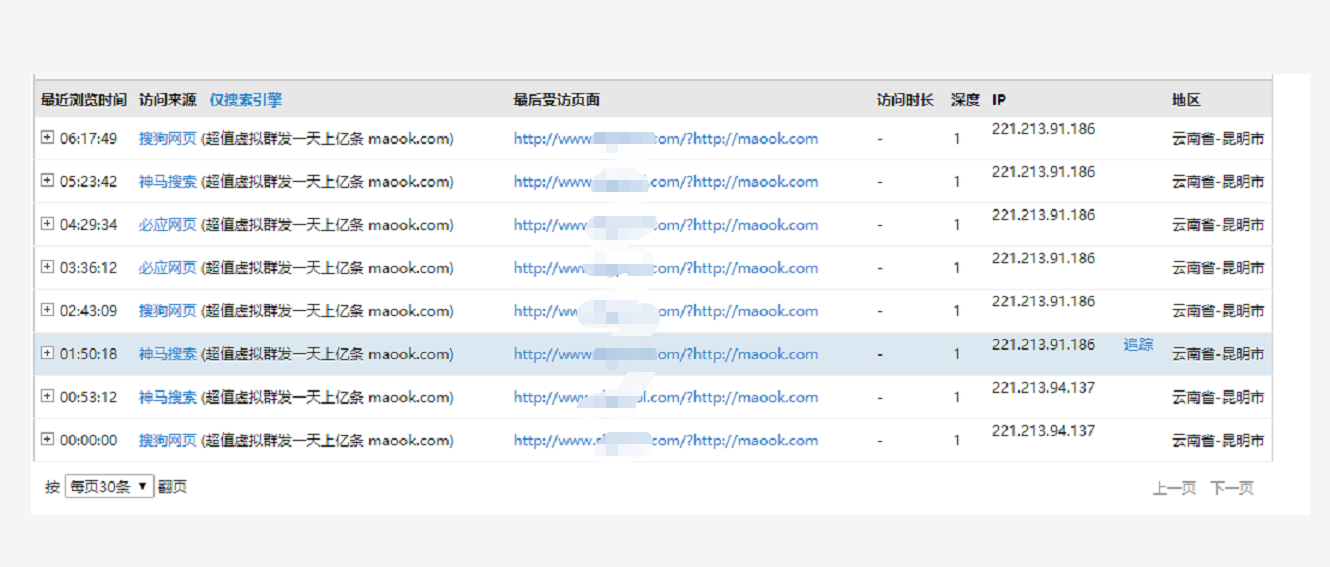Image resolution: width=1330 pixels, height=567 pixels.
Task: Expand the 06:17:49 visit row
Action: [46, 138]
